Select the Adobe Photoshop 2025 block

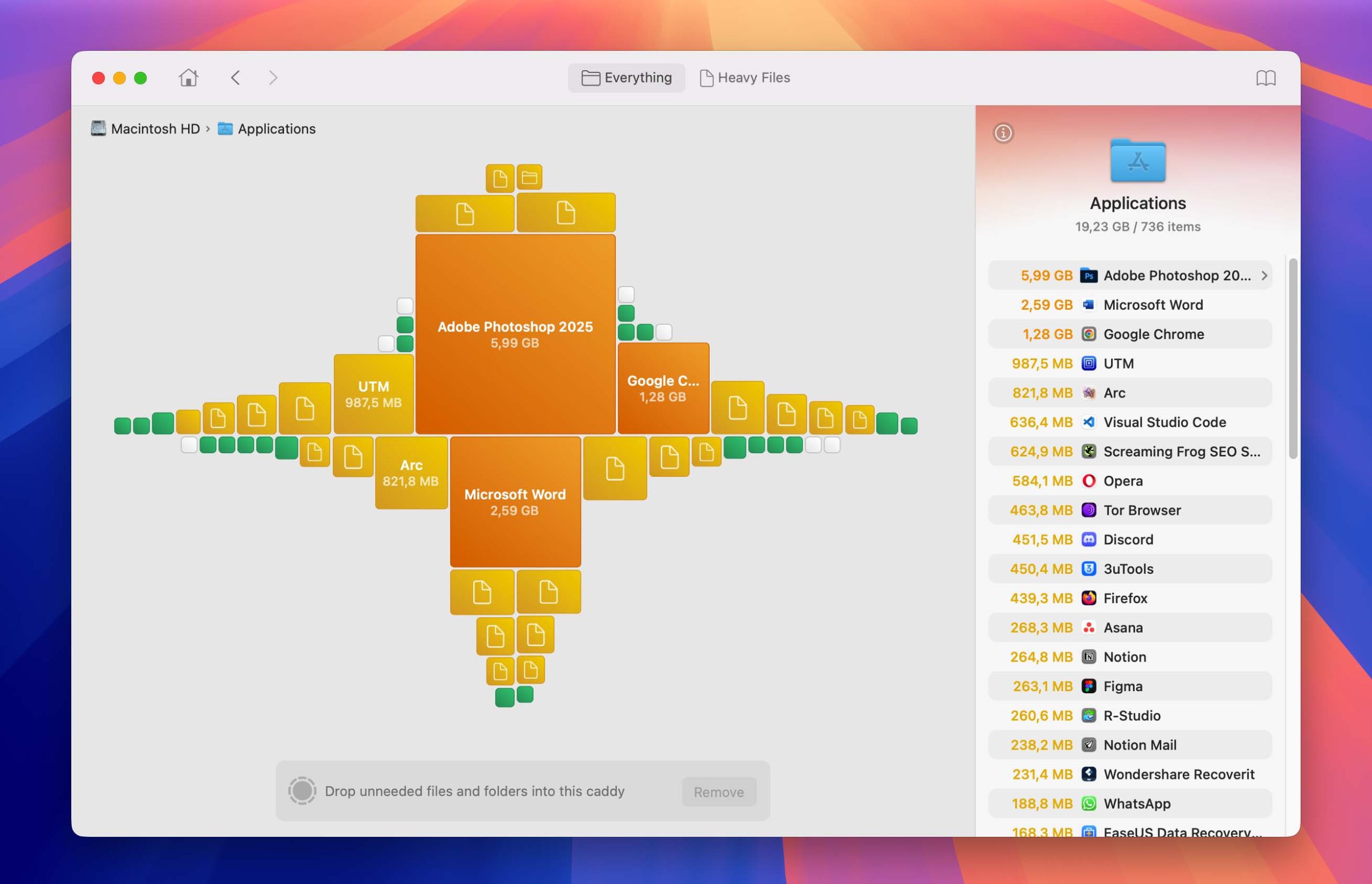(515, 334)
